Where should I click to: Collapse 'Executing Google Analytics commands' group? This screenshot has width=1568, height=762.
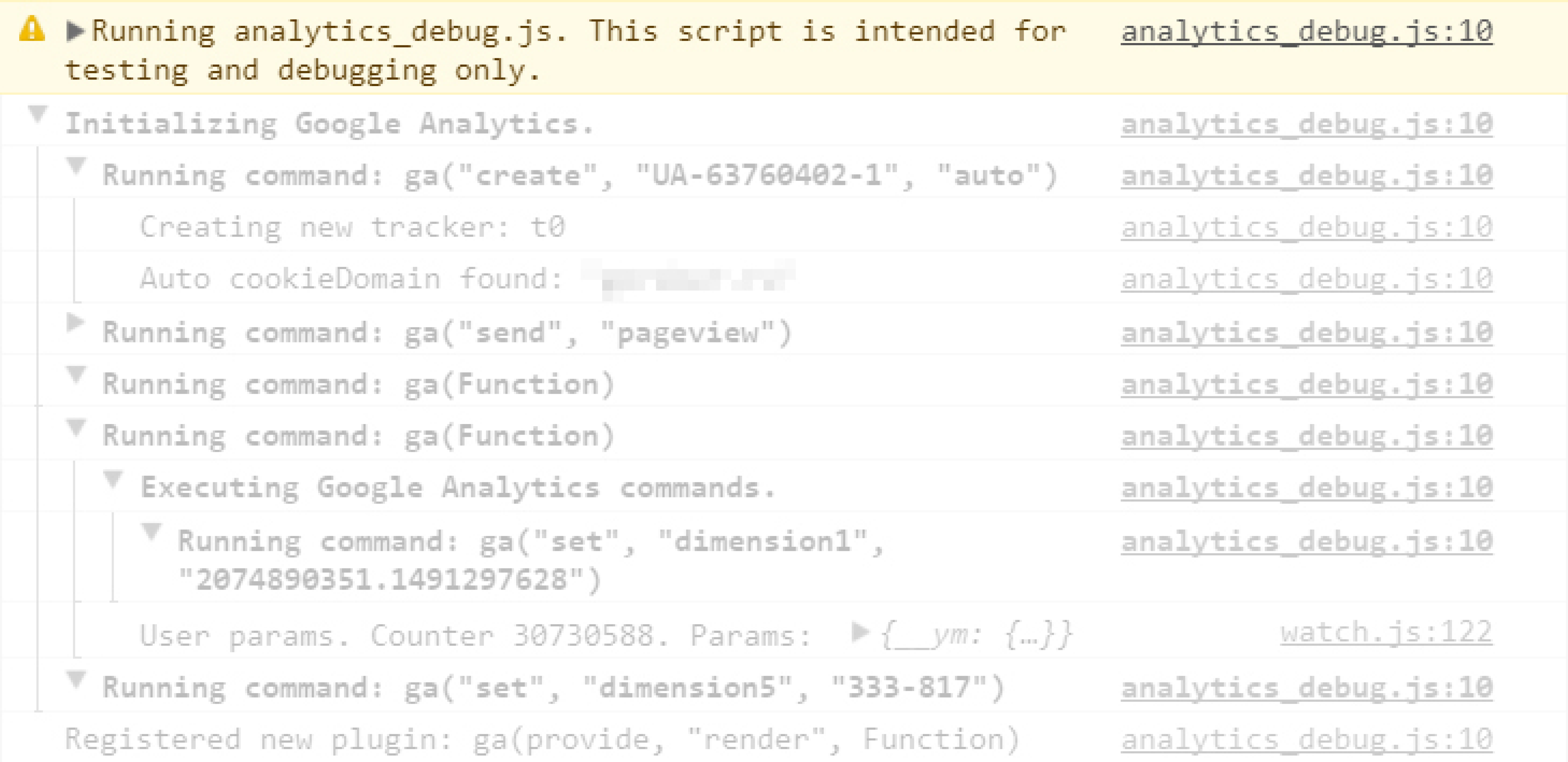[113, 479]
